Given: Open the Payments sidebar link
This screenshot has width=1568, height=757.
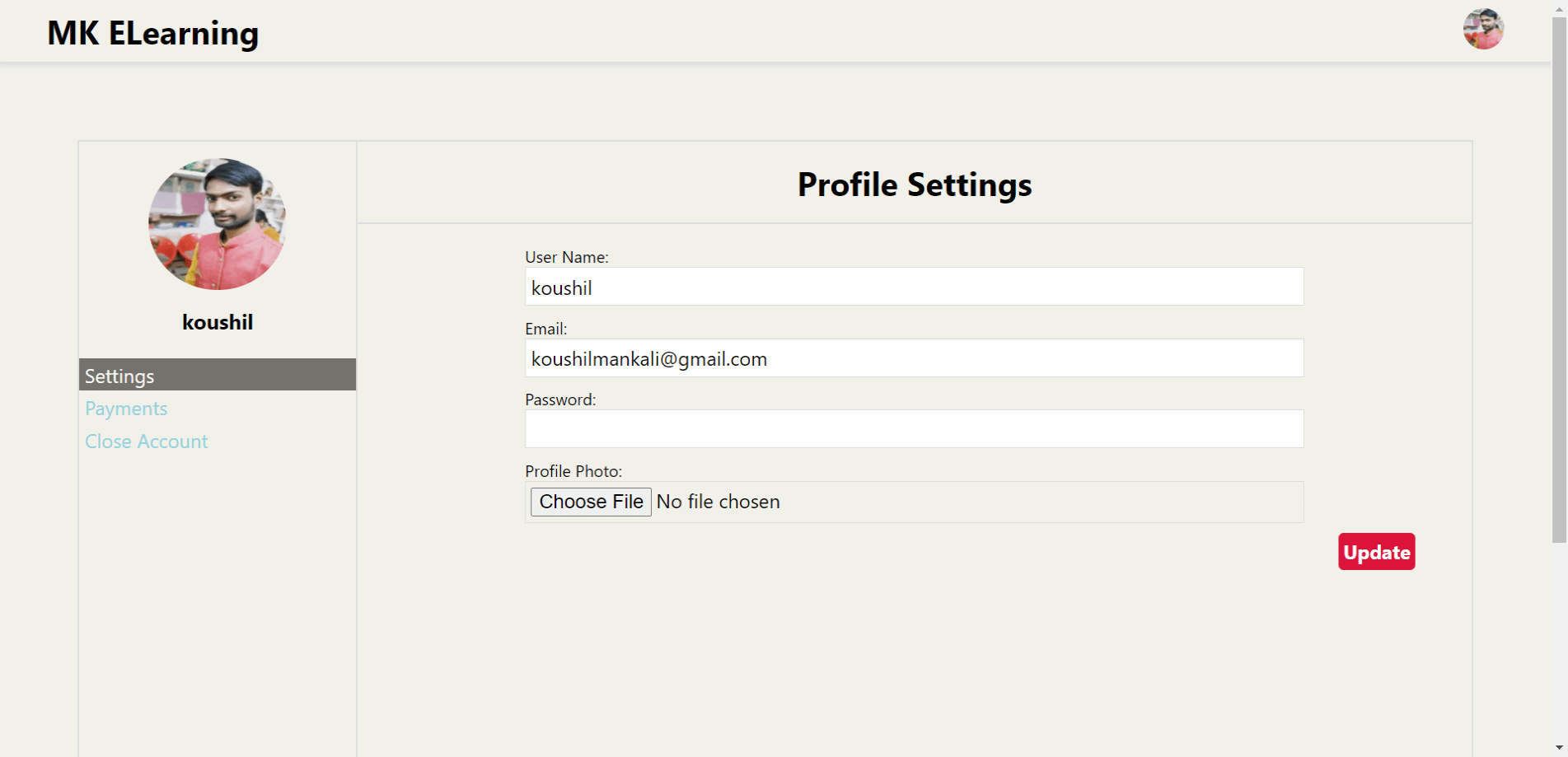Looking at the screenshot, I should 126,409.
